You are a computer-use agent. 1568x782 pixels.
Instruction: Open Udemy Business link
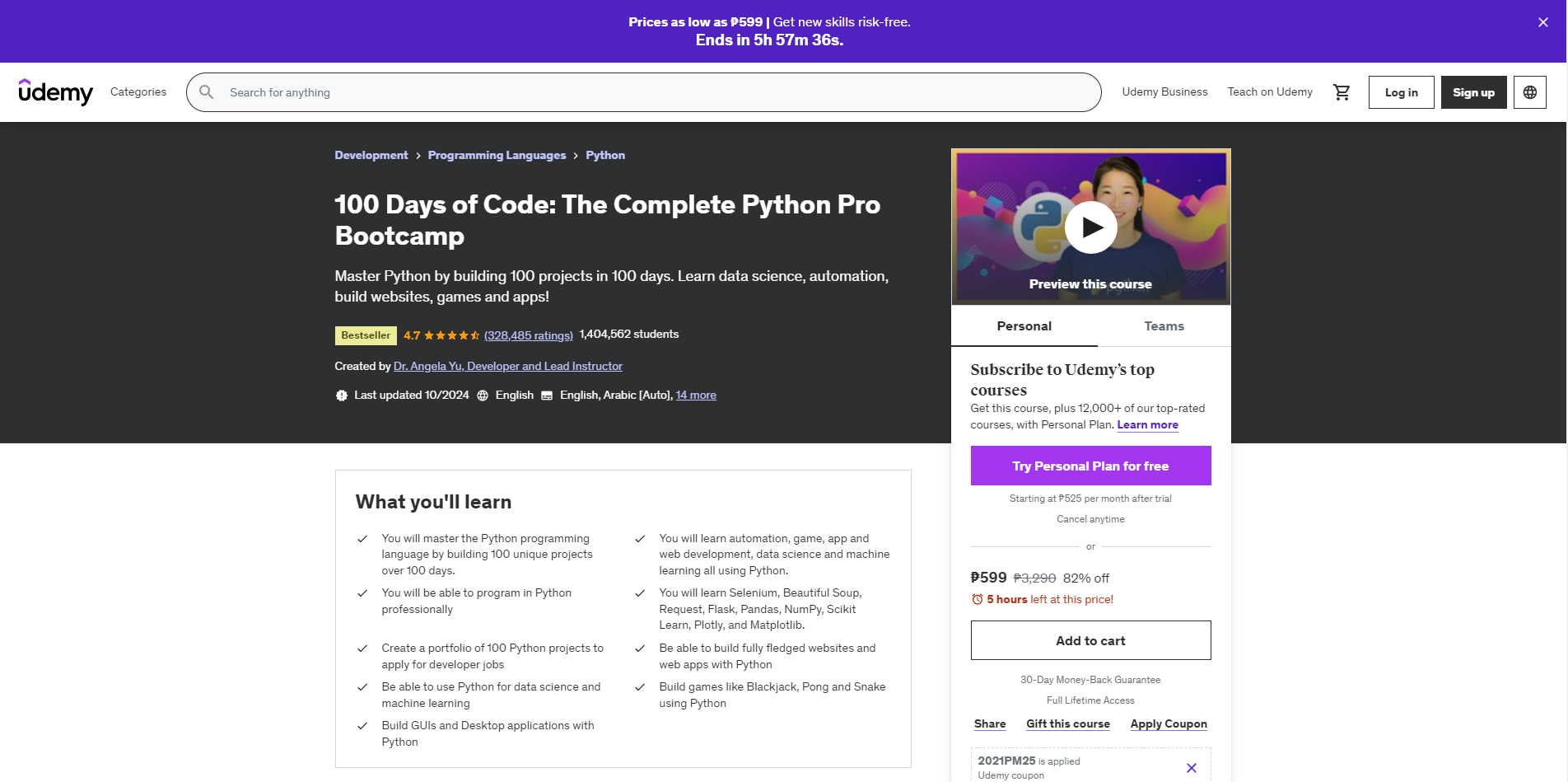(1164, 92)
